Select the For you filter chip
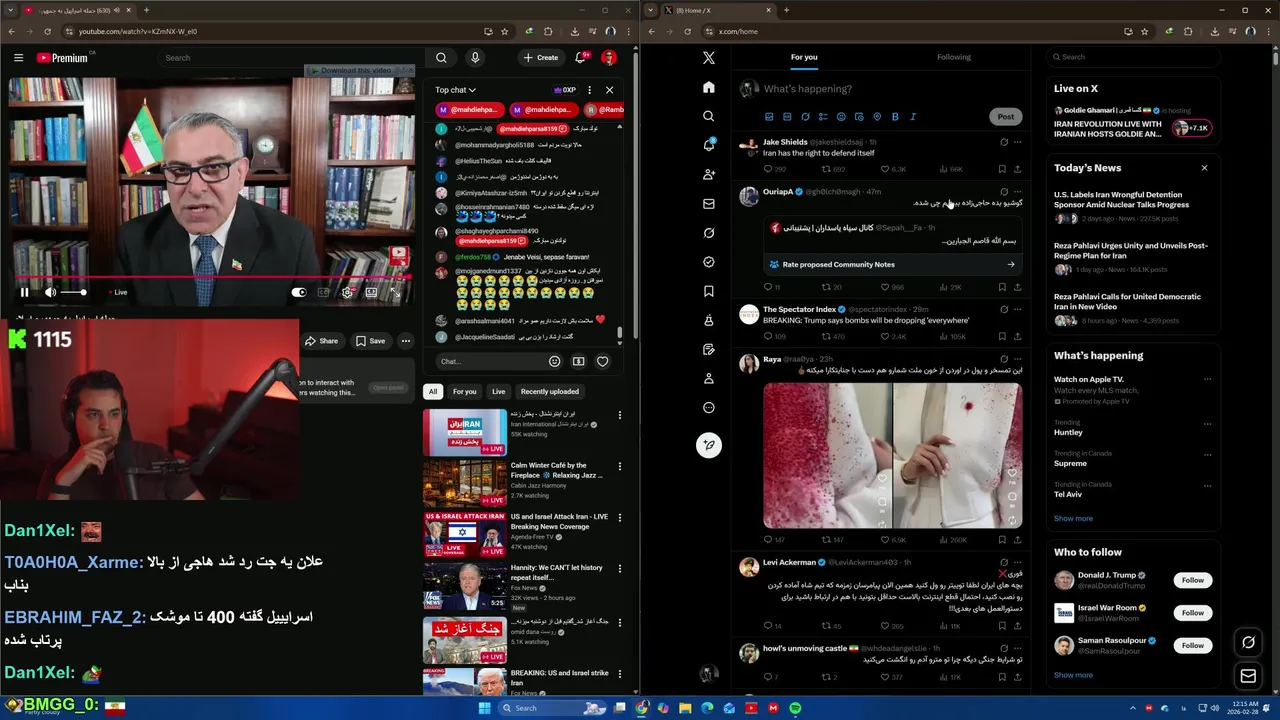The image size is (1280, 720). [x=464, y=391]
